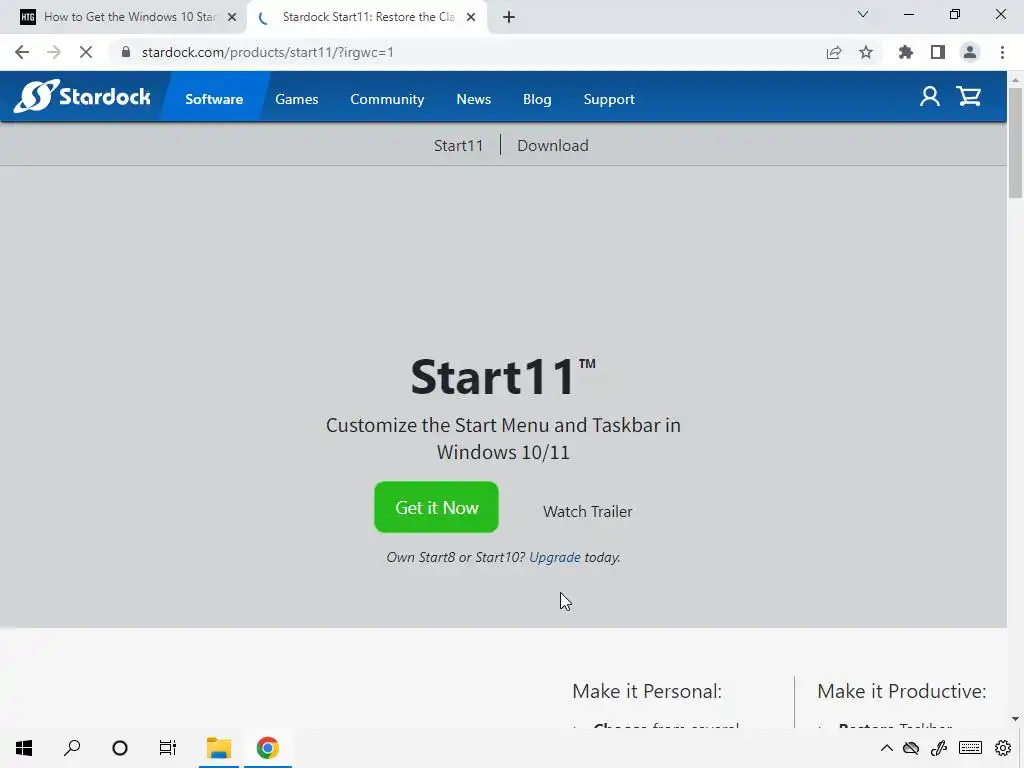Click the Start11 hero heading
Viewport: 1024px width, 768px height.
(503, 377)
